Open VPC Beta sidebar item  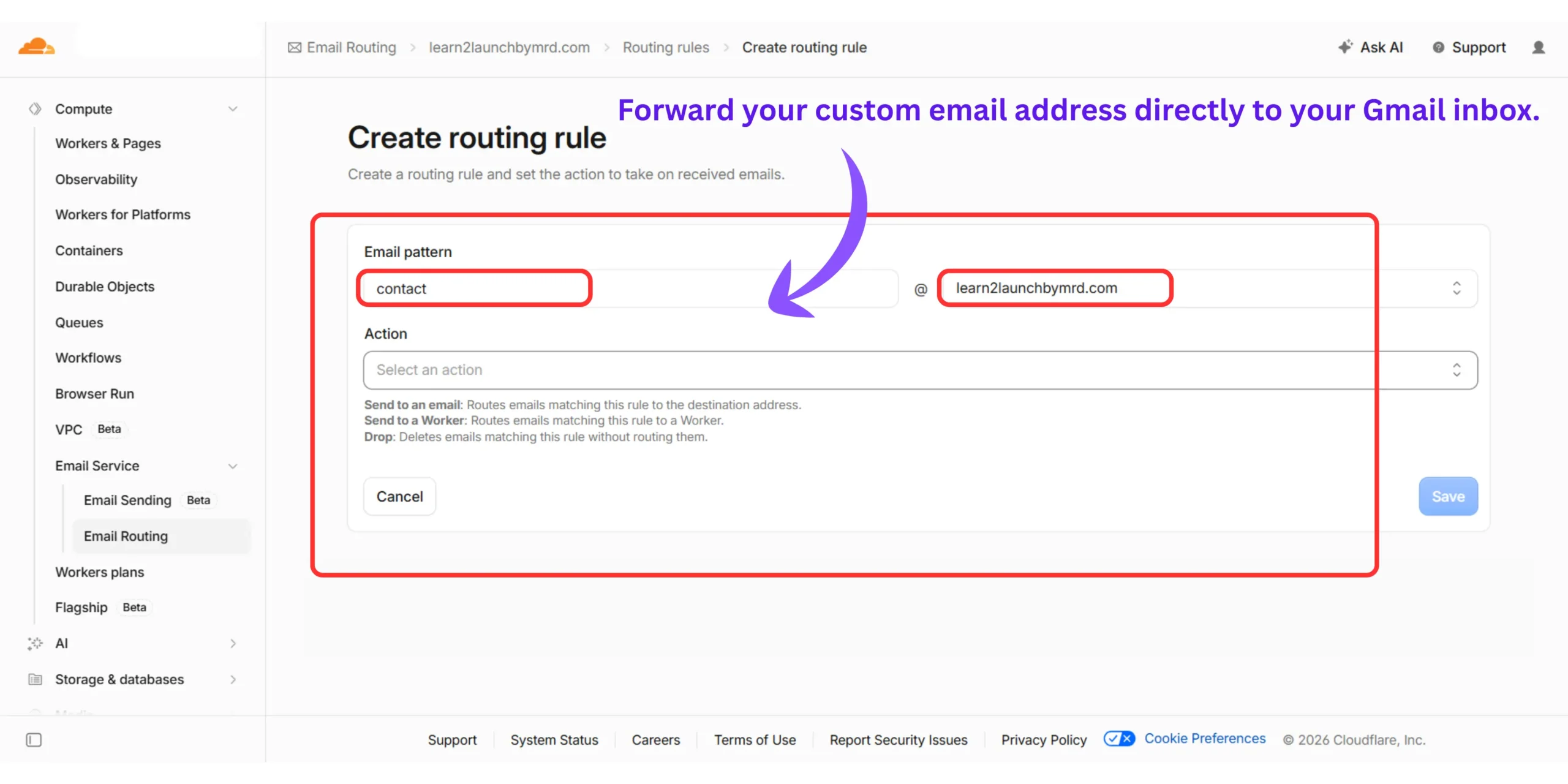pos(91,429)
